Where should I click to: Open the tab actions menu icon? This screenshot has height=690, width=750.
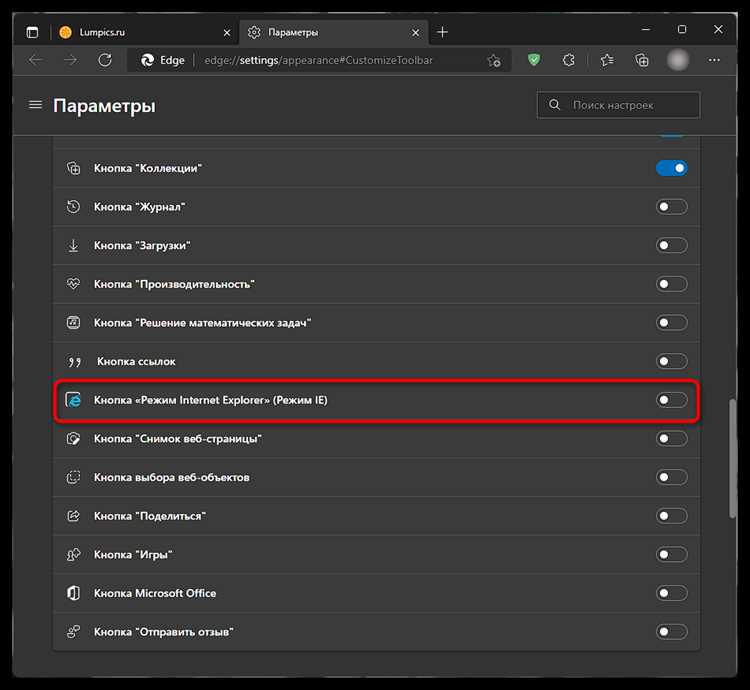[32, 32]
